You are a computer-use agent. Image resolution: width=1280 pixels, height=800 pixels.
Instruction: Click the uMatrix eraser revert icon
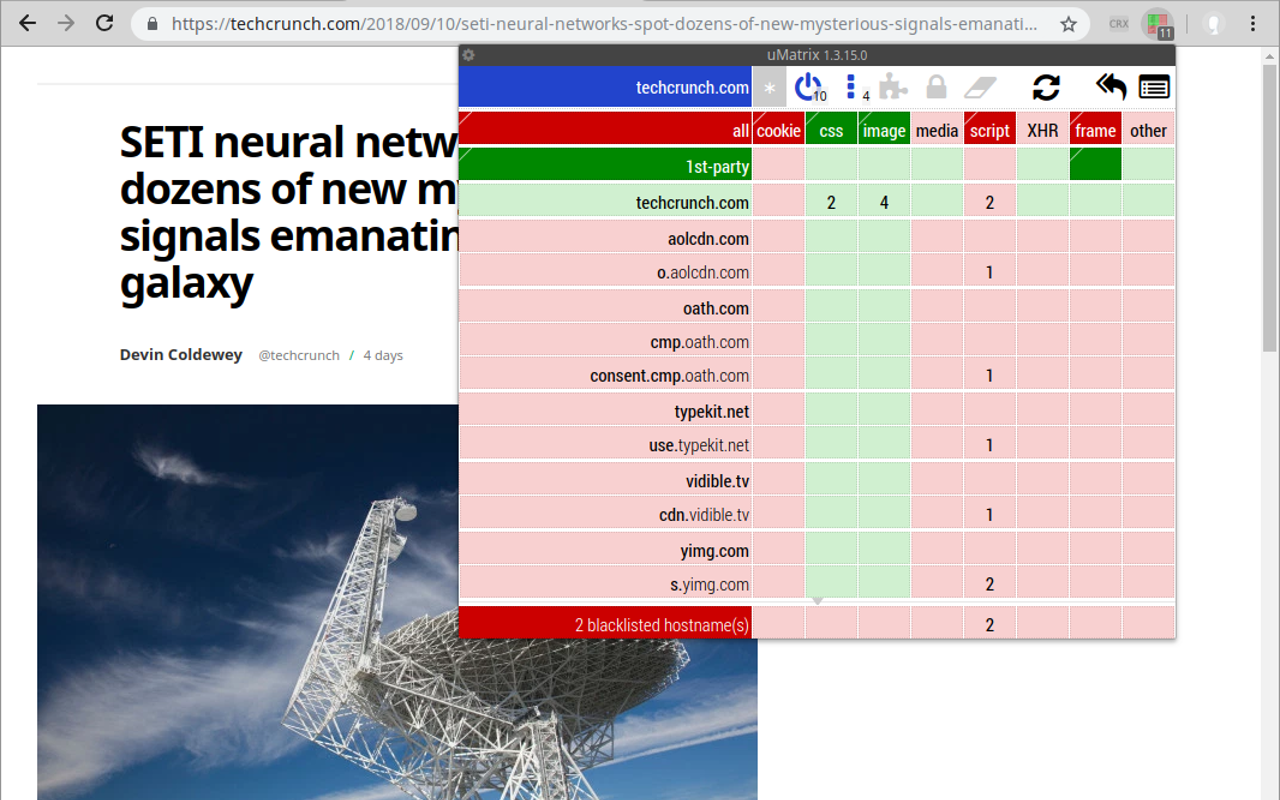tap(980, 88)
